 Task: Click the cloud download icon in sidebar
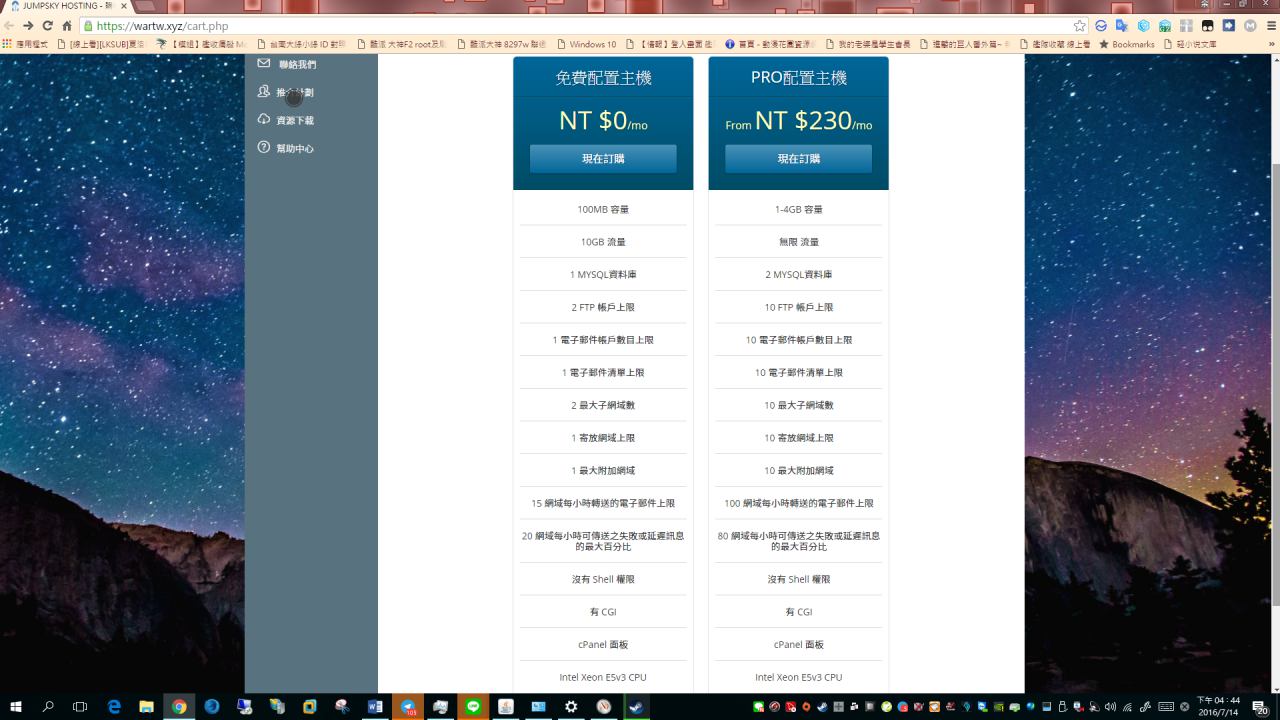264,120
